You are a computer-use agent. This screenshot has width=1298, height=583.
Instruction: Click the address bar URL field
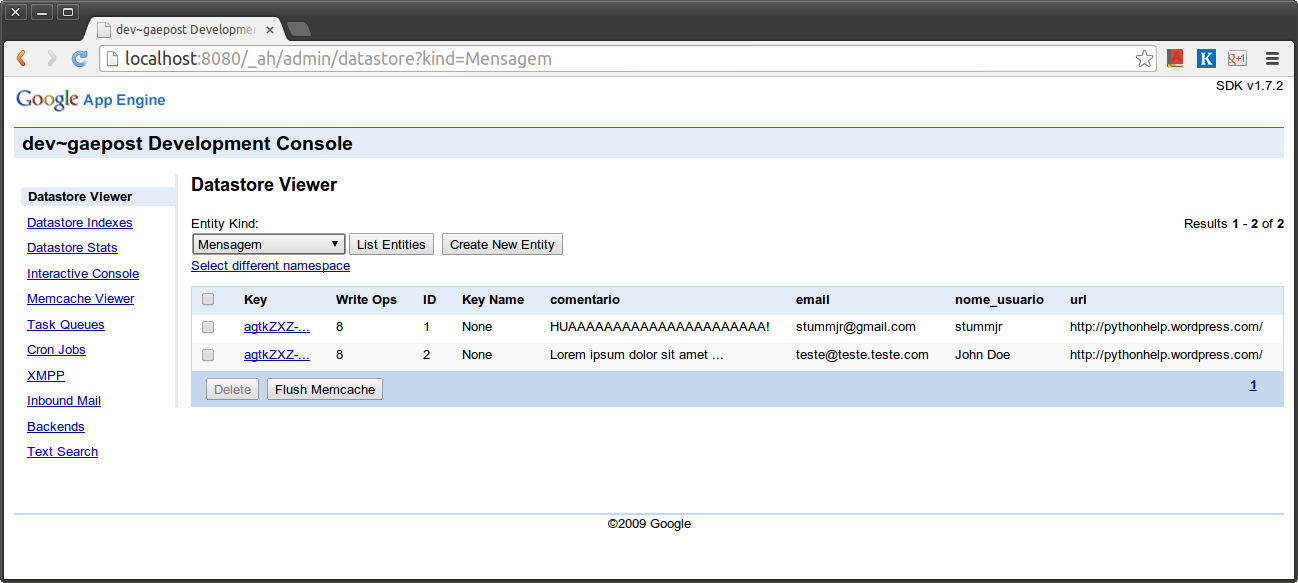click(x=620, y=59)
